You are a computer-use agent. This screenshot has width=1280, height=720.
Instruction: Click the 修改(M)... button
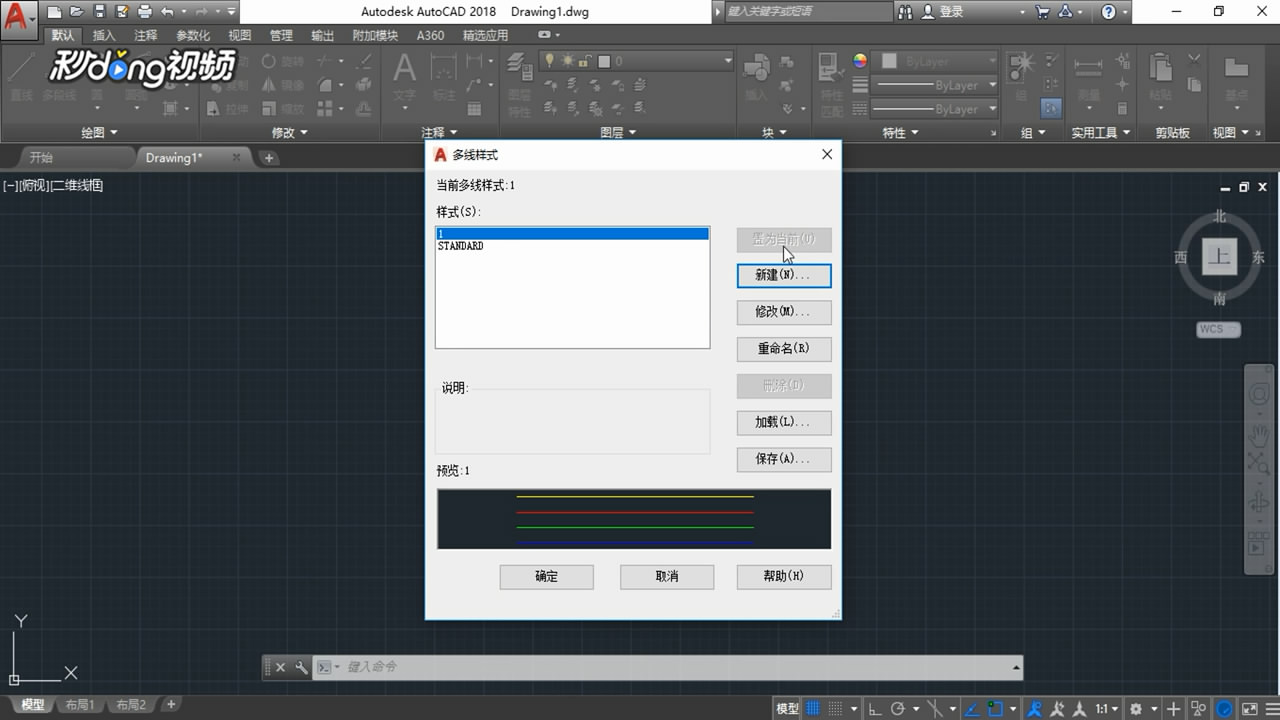784,312
